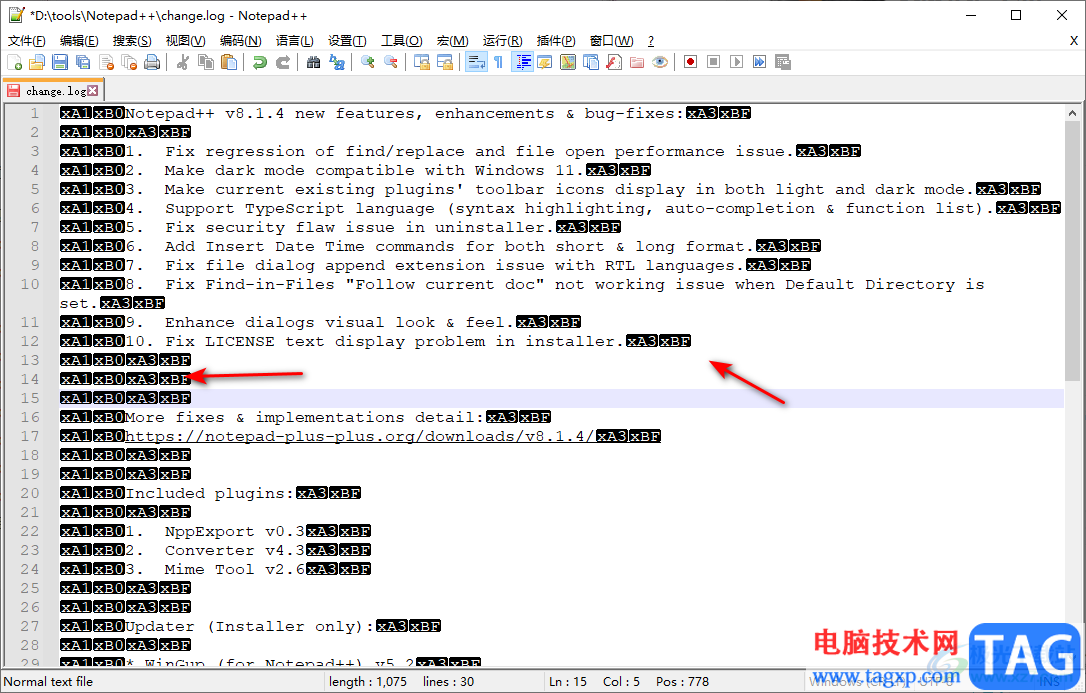Stop macro recording
This screenshot has height=693, width=1086.
(713, 62)
